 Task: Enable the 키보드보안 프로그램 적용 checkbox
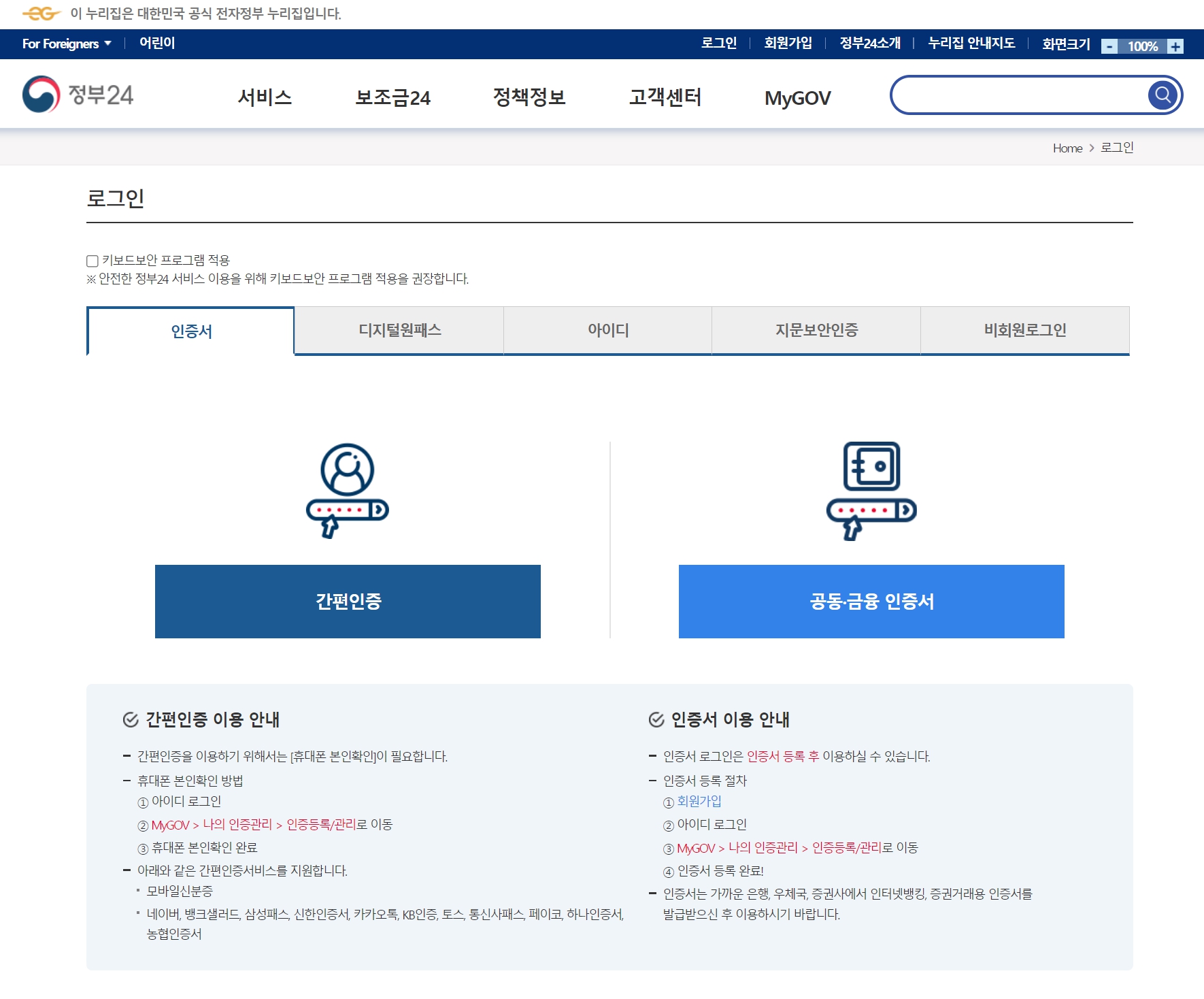(x=90, y=259)
